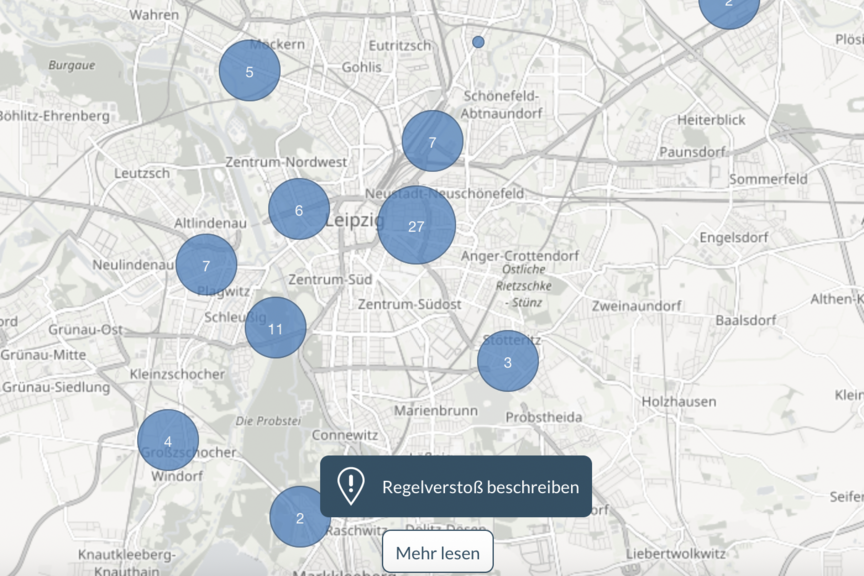The width and height of the screenshot is (864, 576).
Task: Click the Paunsdorf district label
Action: click(x=690, y=152)
